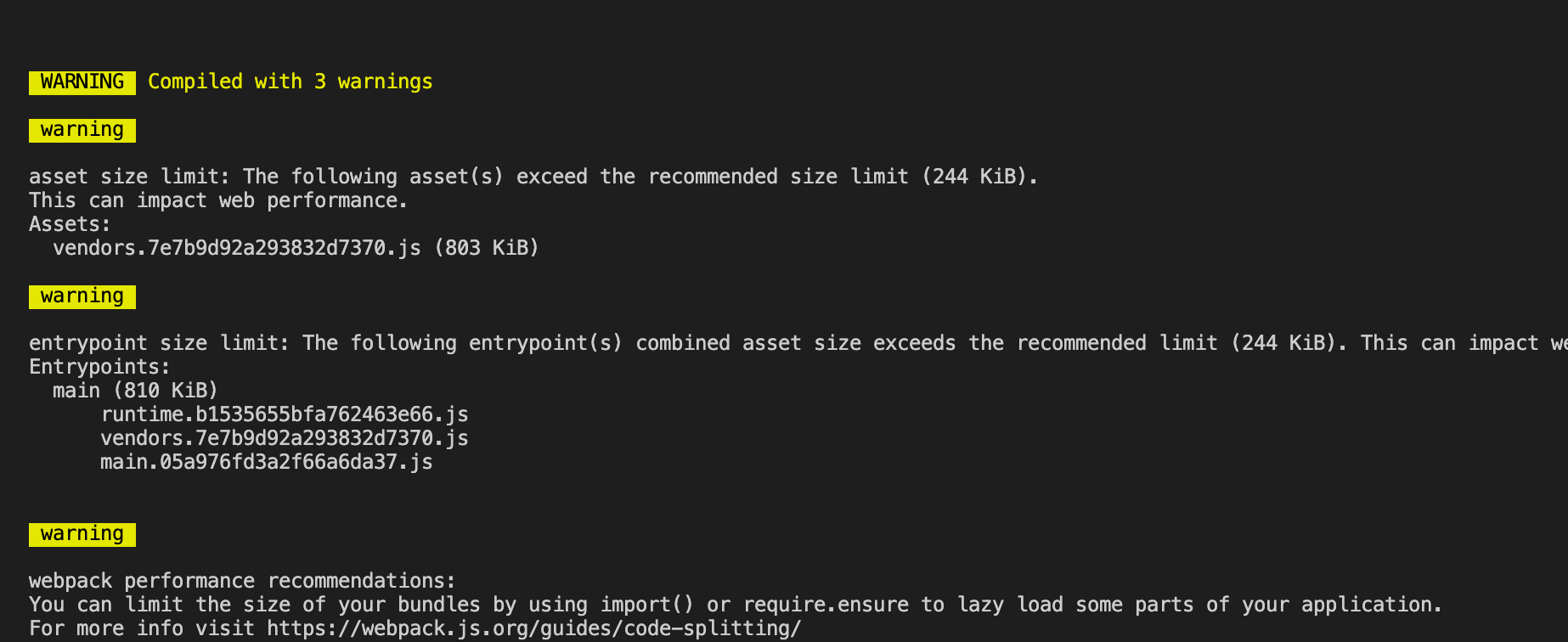Click the "Entrypoints:" label
The image size is (1568, 642).
click(99, 367)
